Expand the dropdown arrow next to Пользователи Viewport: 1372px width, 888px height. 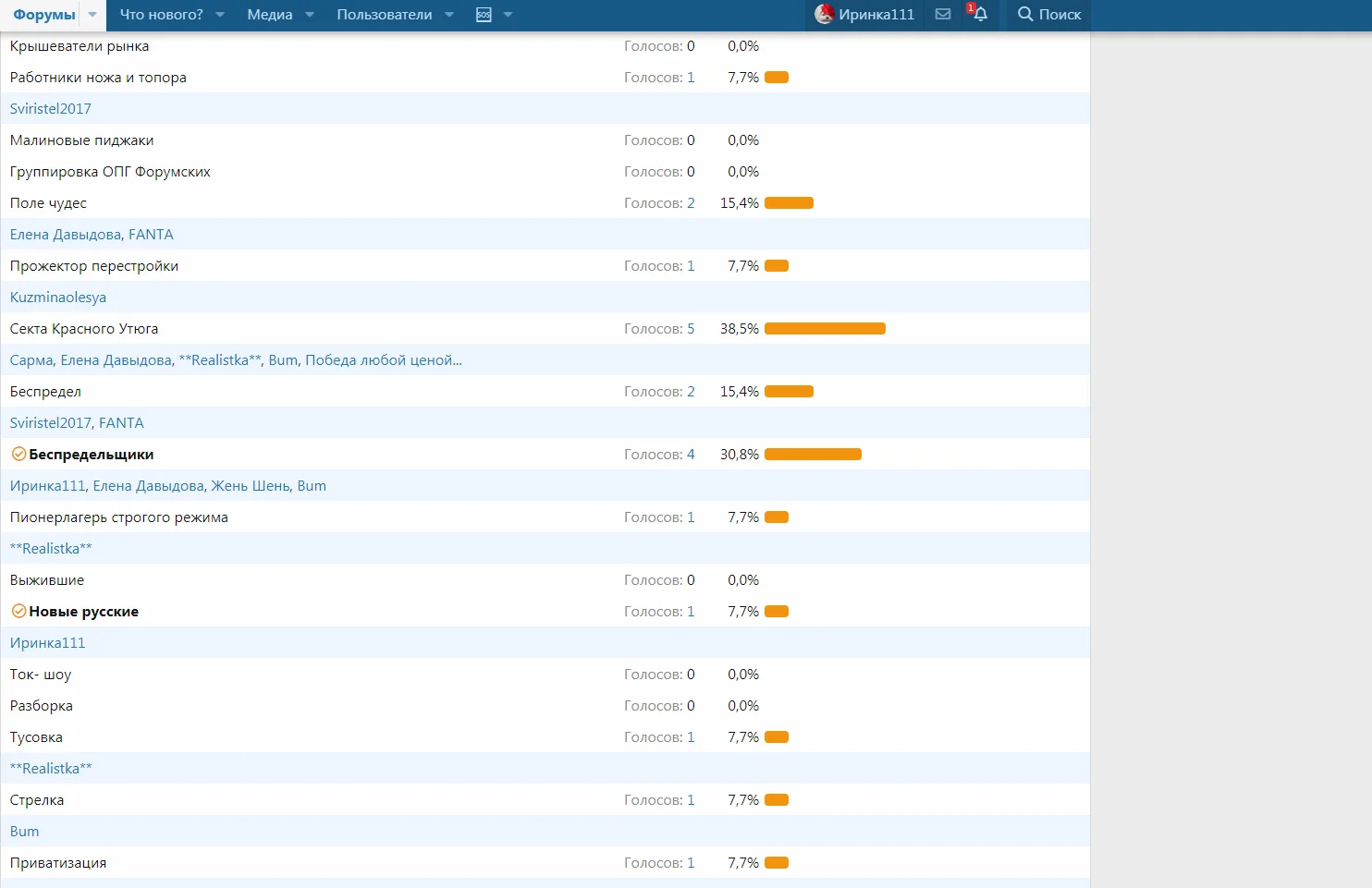[x=449, y=15]
